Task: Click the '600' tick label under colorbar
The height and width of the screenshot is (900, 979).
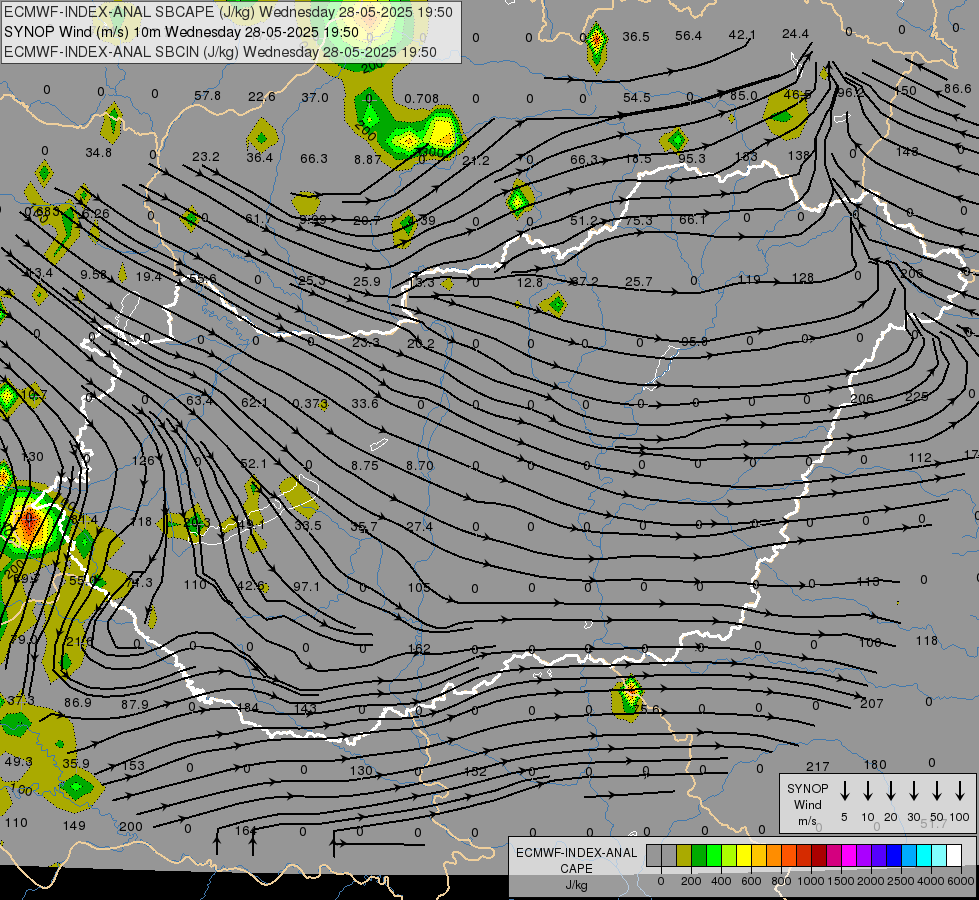Action: [x=751, y=881]
